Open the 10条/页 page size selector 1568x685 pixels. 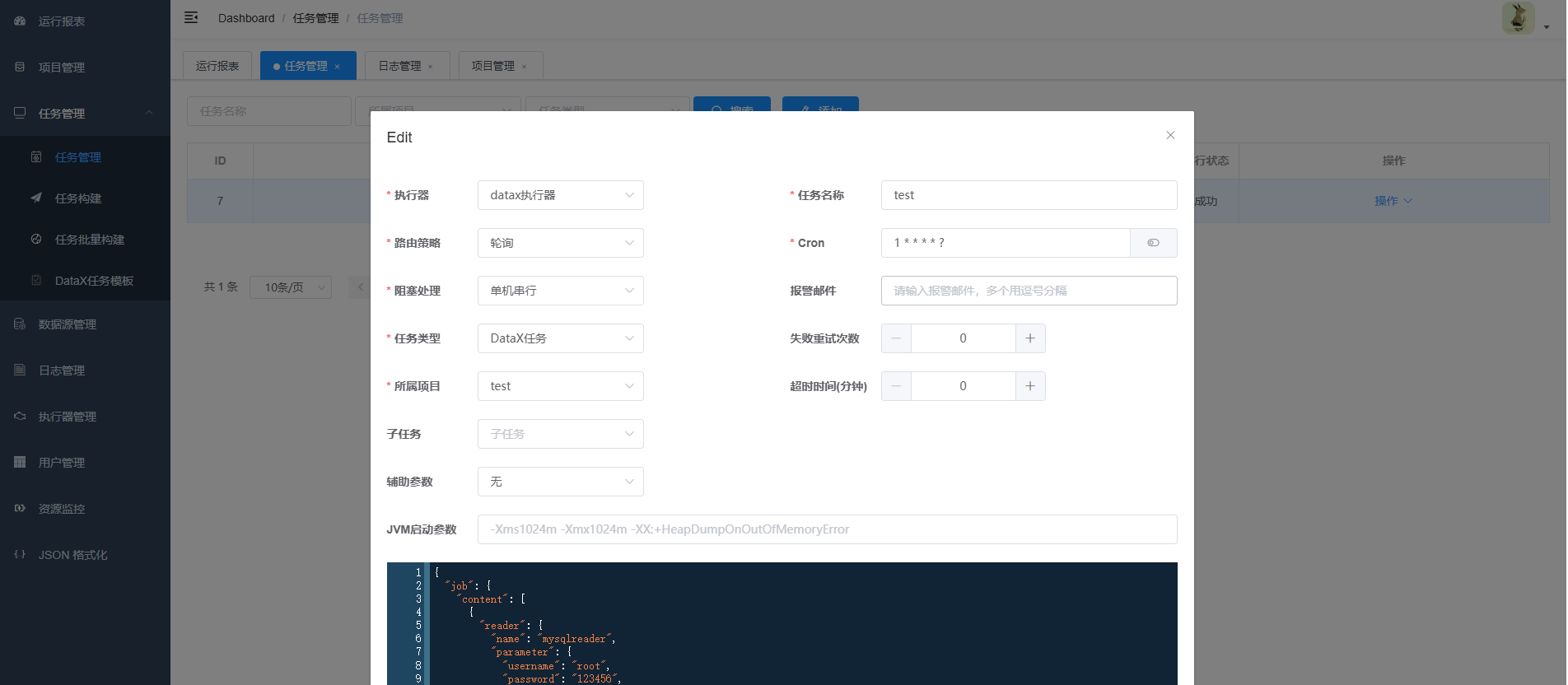291,287
